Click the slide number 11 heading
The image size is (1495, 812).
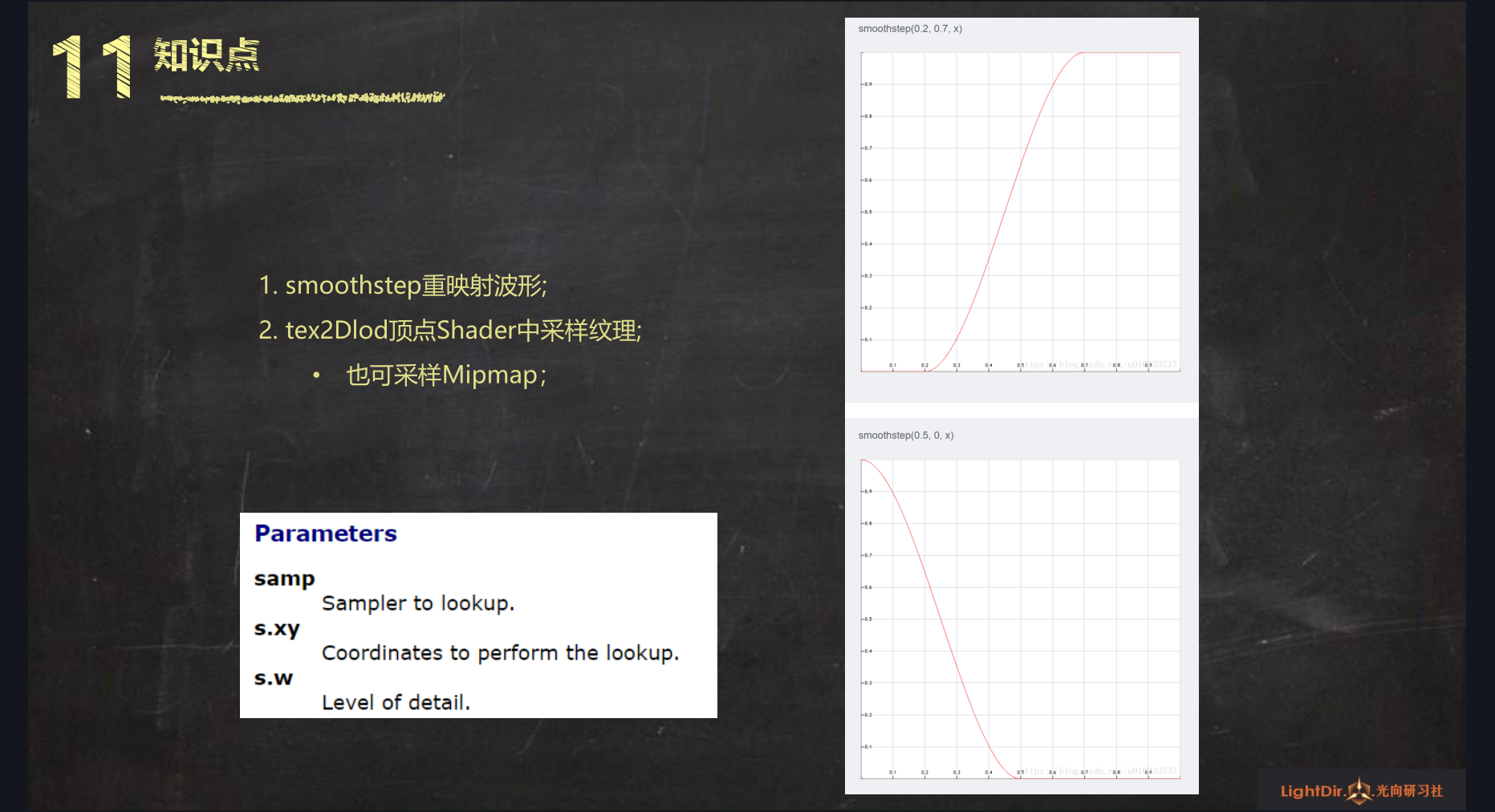[91, 67]
